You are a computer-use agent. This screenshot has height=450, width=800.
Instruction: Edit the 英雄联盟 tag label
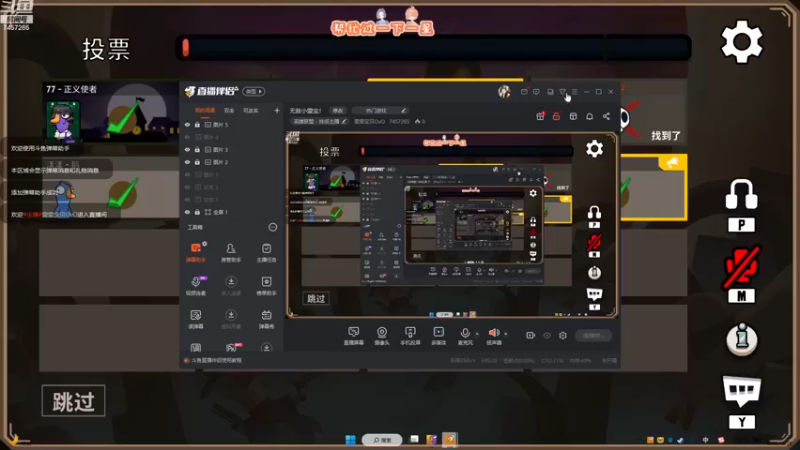pos(319,121)
